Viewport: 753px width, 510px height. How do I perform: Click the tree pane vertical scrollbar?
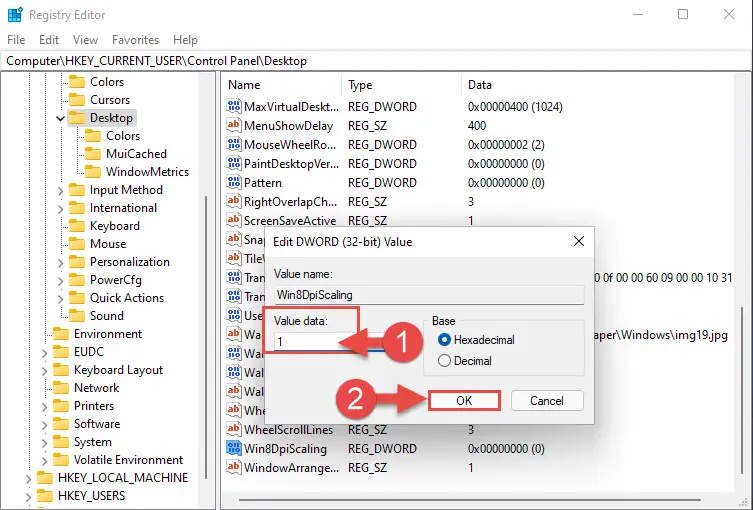point(206,336)
